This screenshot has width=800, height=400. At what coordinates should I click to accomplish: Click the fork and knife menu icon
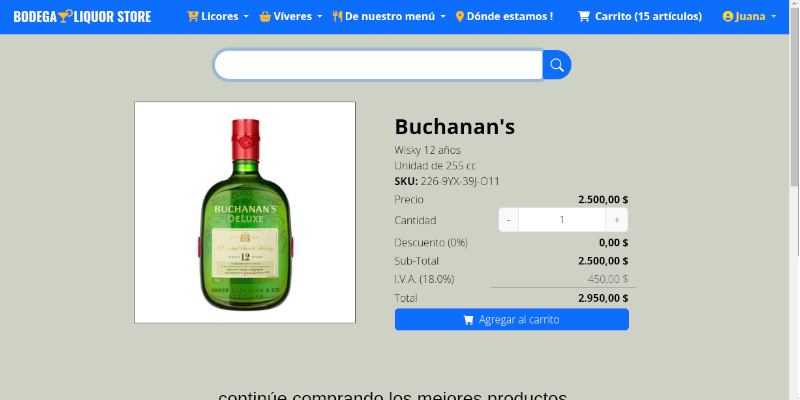point(337,17)
